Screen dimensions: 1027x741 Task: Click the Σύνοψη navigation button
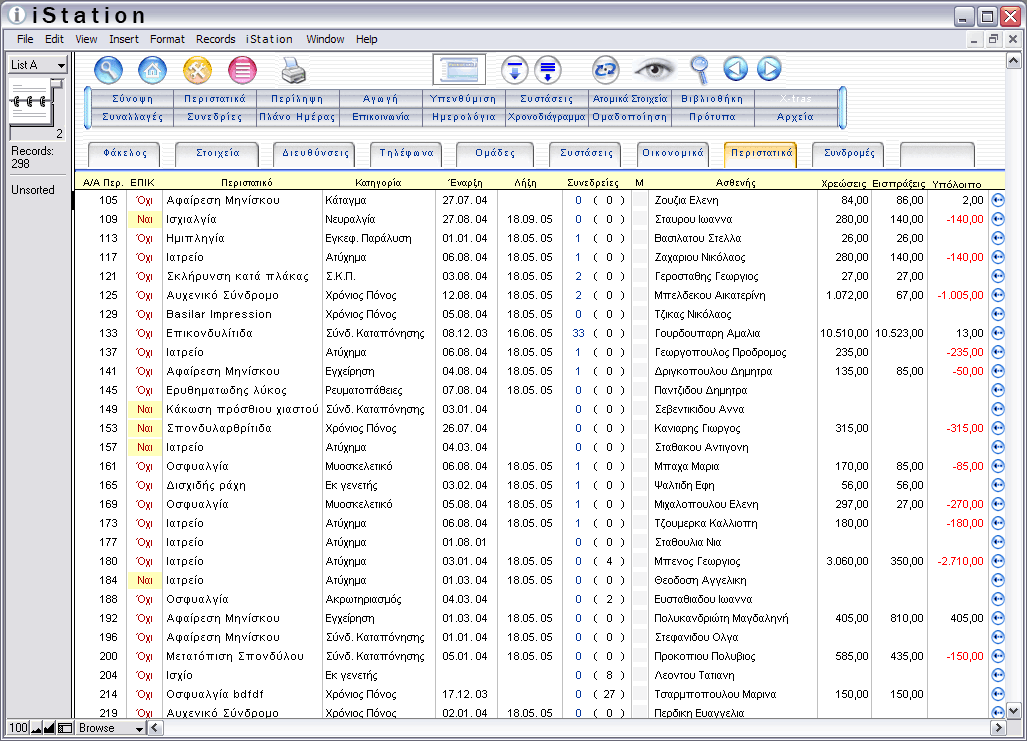[x=132, y=98]
